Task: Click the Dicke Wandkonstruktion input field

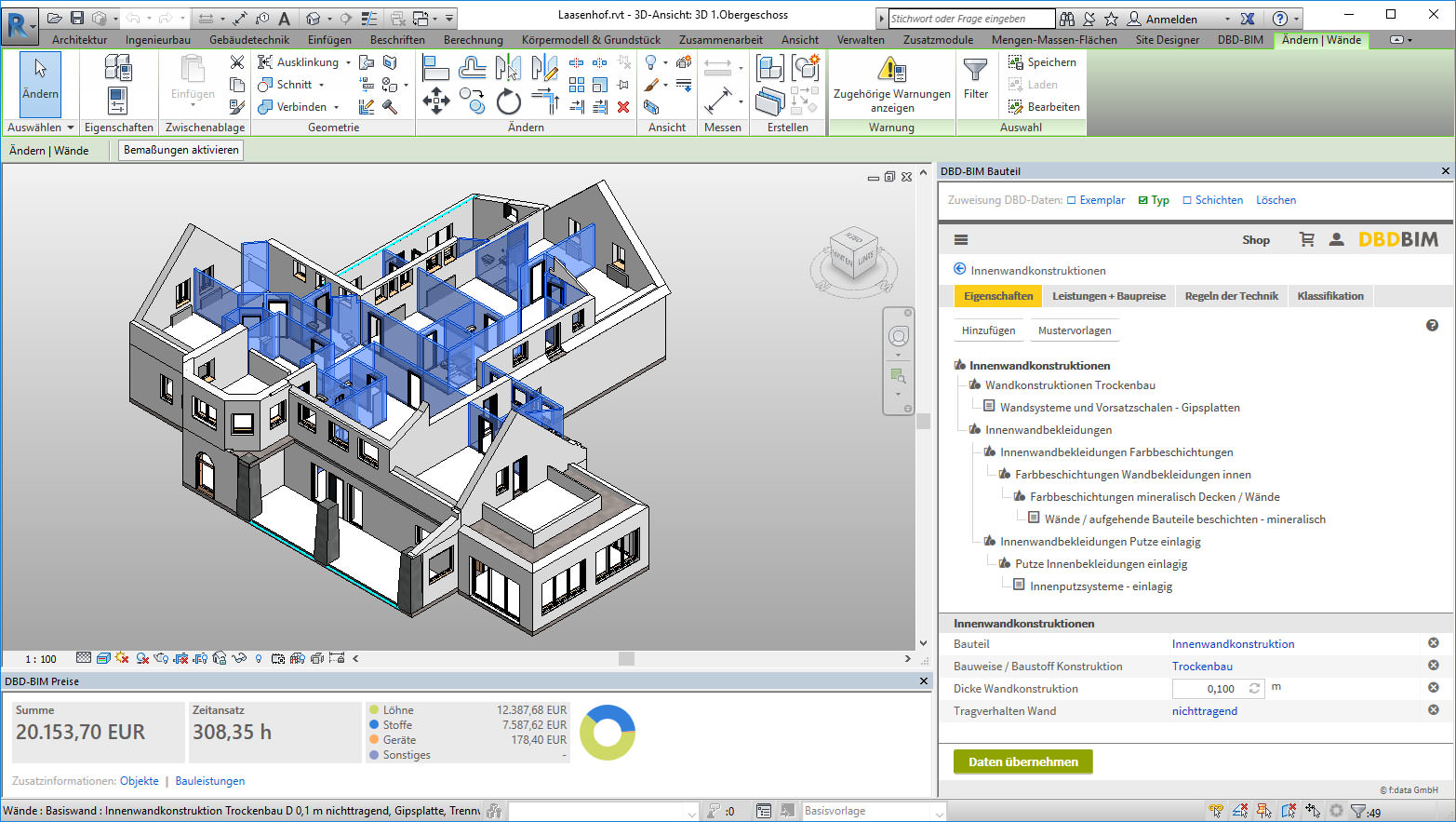Action: point(1218,689)
